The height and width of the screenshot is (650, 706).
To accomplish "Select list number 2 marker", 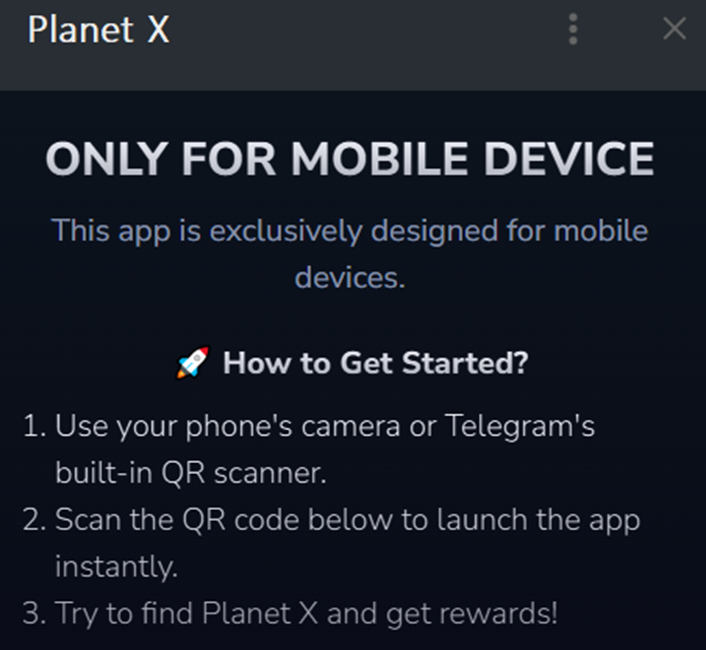I will click(35, 519).
